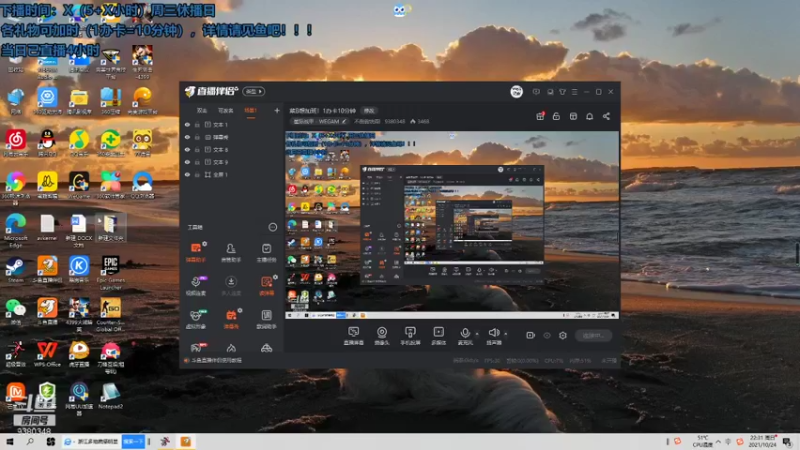Add multimedia source
This screenshot has height=450, width=800.
[x=438, y=336]
